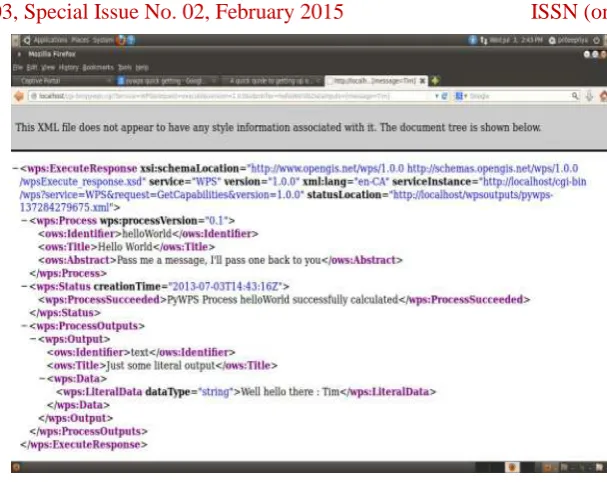Collapse the wps:Status node
607x482 pixels.
[24, 286]
